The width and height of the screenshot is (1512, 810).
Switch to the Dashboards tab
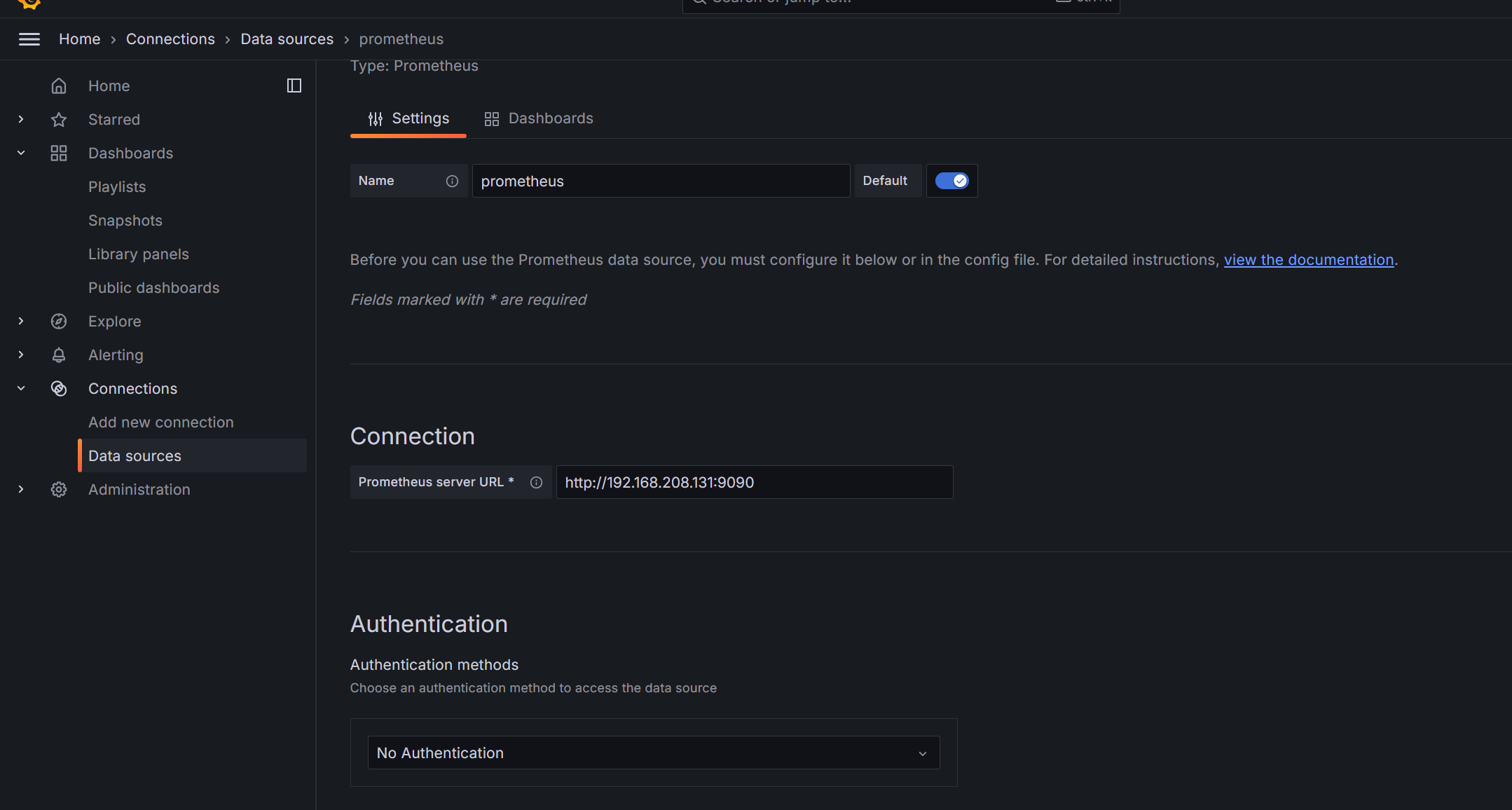[538, 118]
